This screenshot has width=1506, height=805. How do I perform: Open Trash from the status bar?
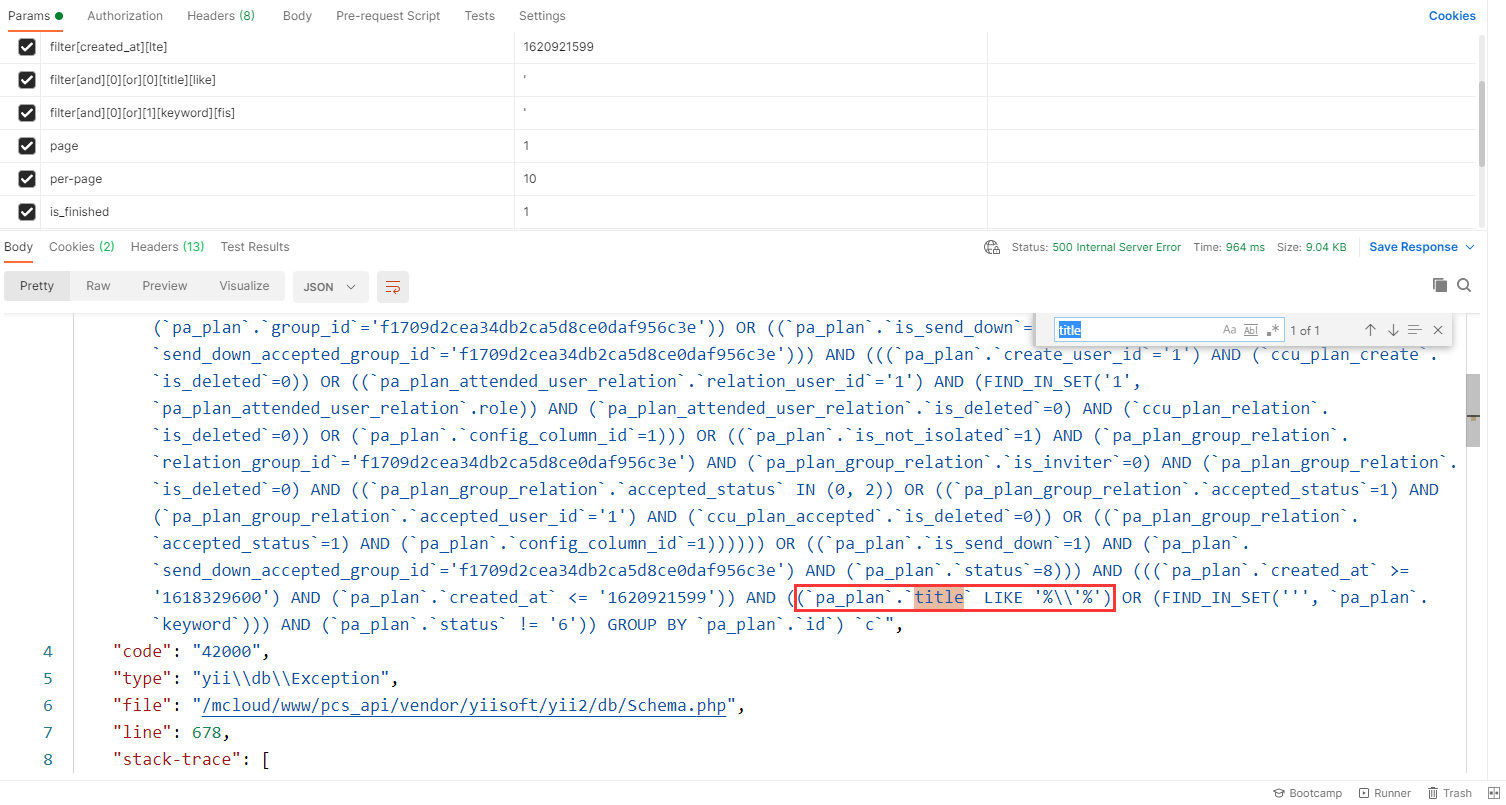tap(1449, 793)
